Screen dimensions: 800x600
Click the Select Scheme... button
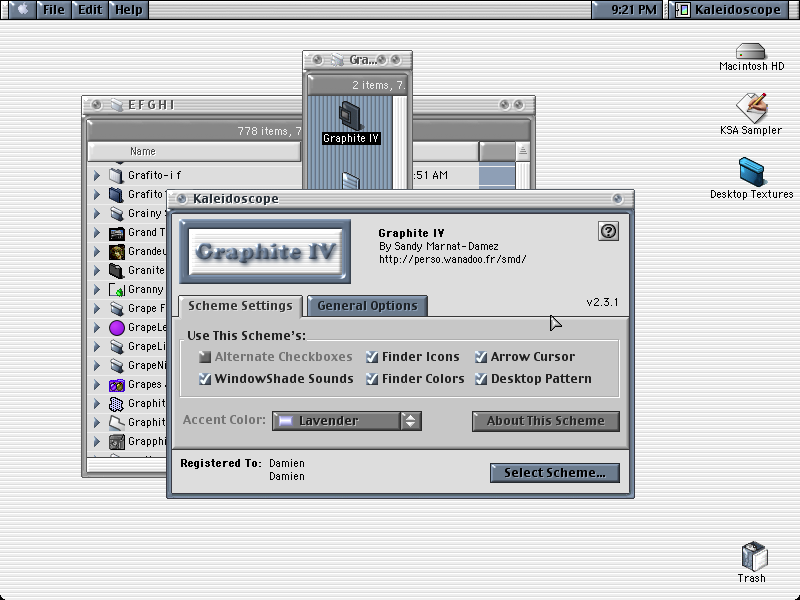tap(555, 472)
